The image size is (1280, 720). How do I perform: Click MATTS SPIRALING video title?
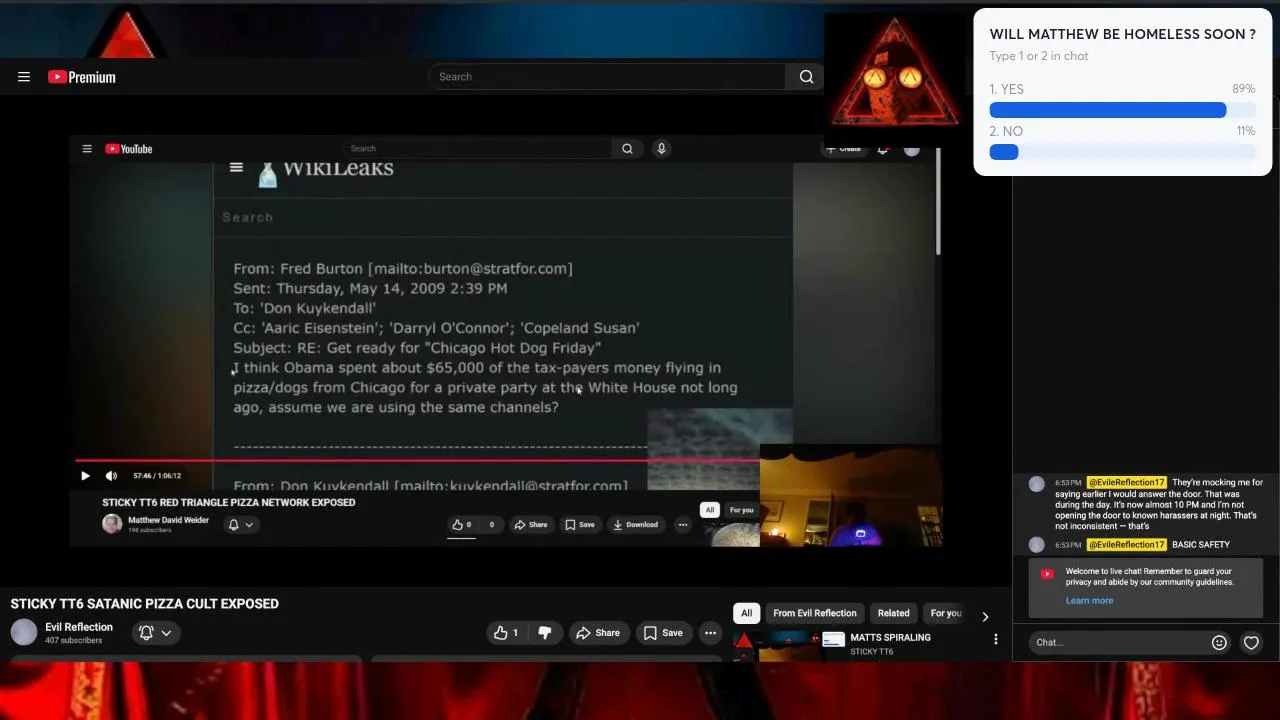tap(890, 637)
